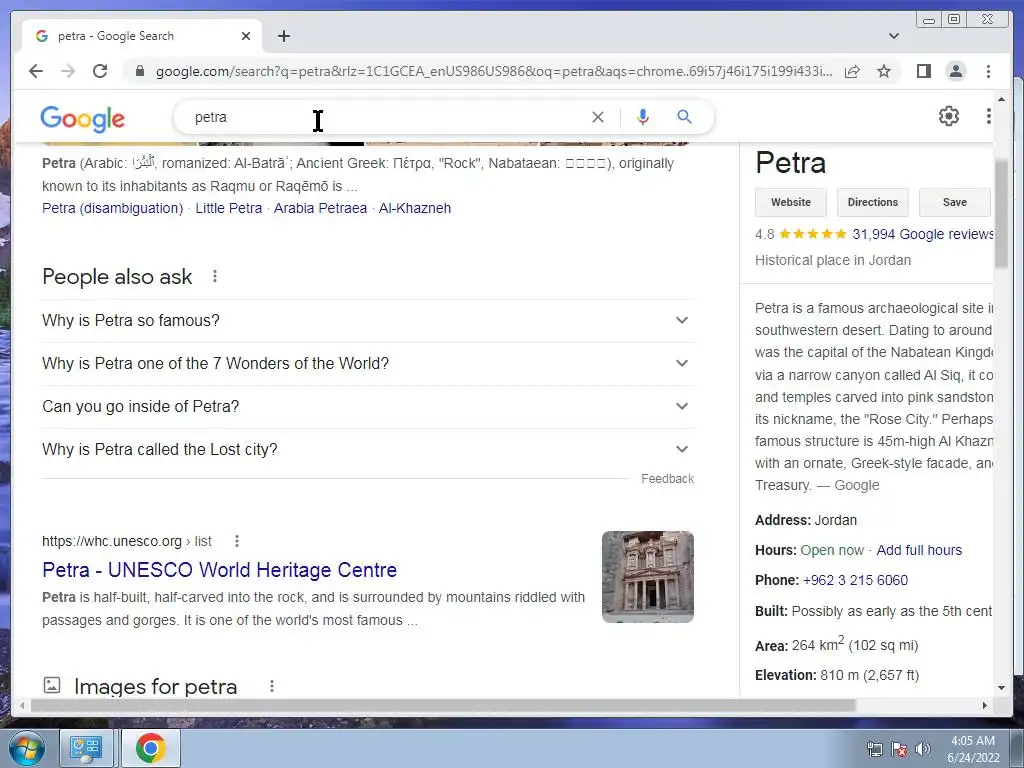Click the 'Images for petra' heading

pyautogui.click(x=155, y=686)
